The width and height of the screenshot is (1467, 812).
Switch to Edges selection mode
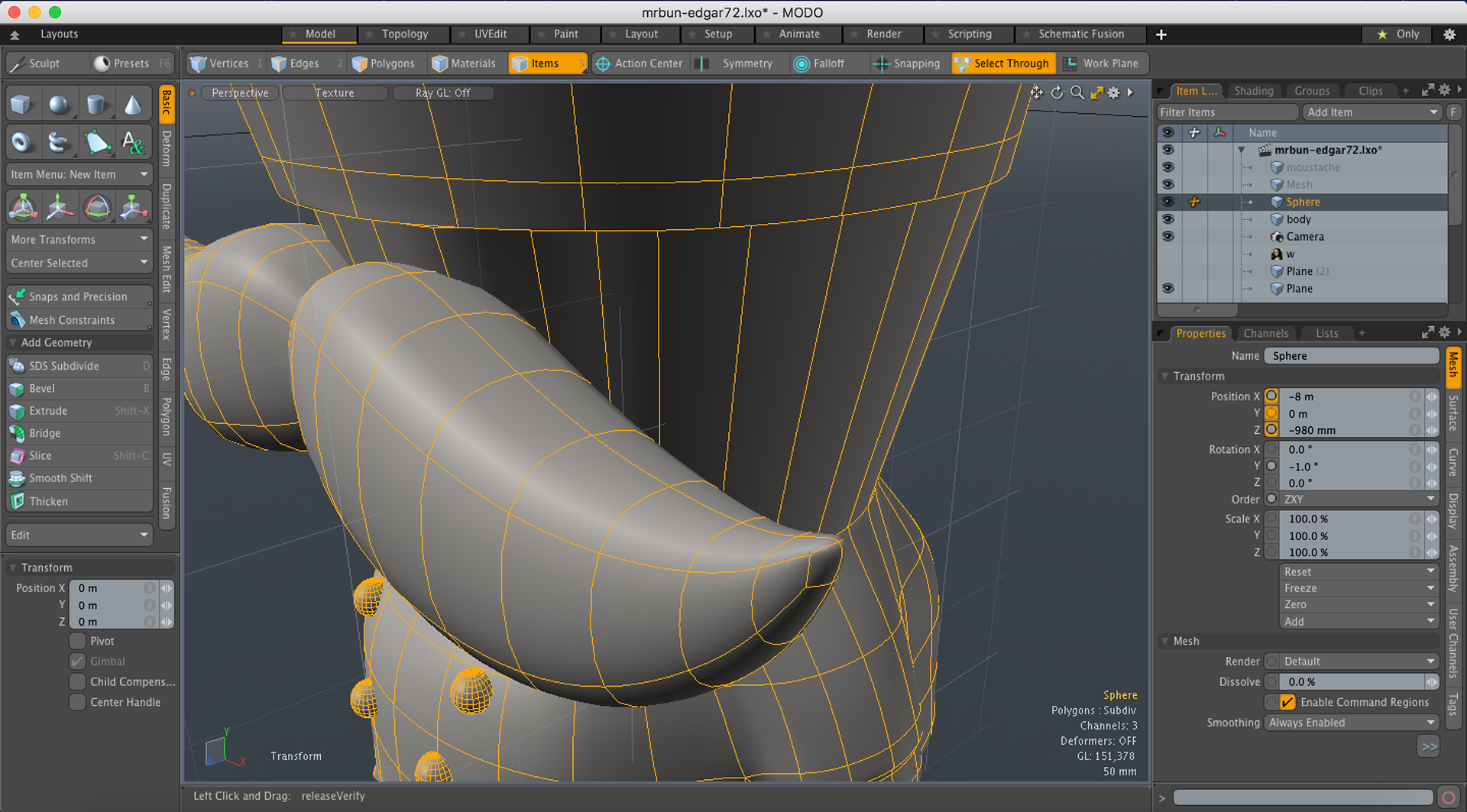coord(306,63)
